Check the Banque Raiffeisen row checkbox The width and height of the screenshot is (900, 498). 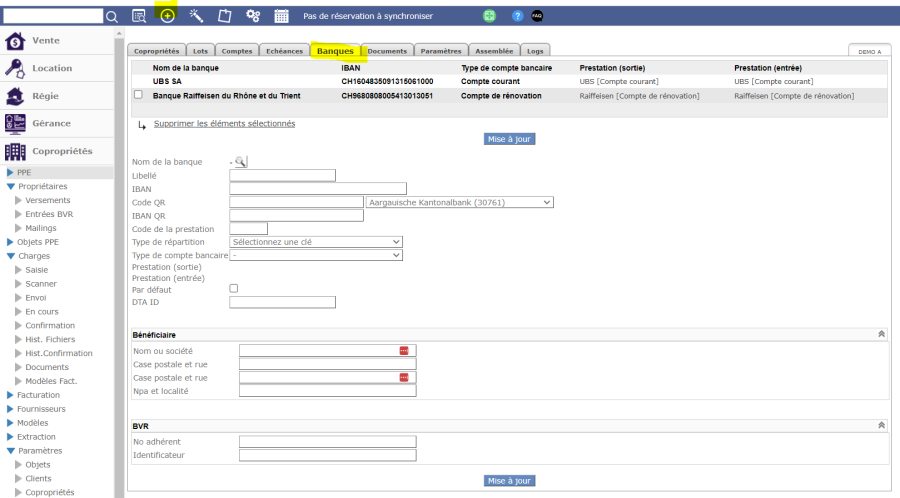click(x=138, y=96)
